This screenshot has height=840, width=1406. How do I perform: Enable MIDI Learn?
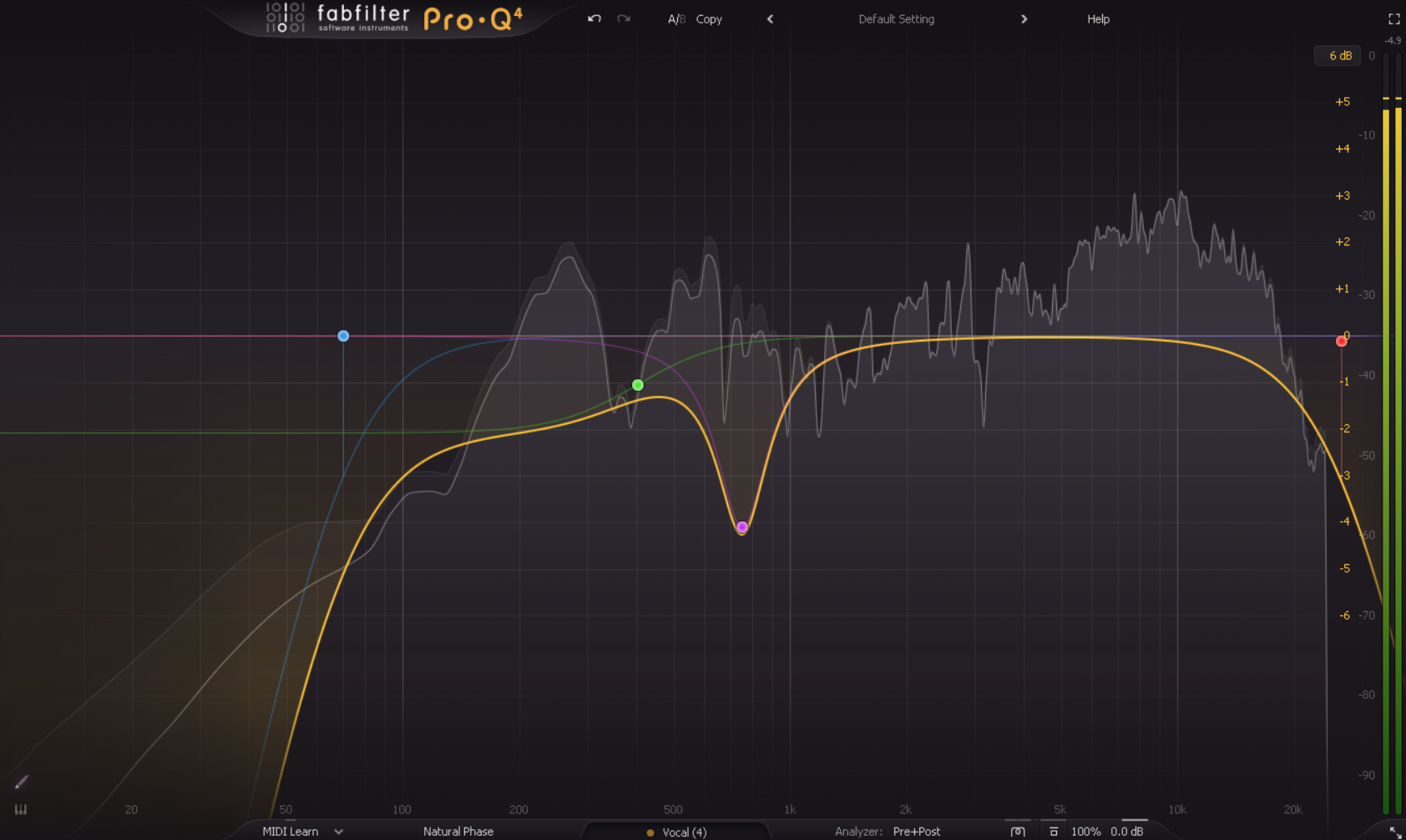tap(291, 832)
